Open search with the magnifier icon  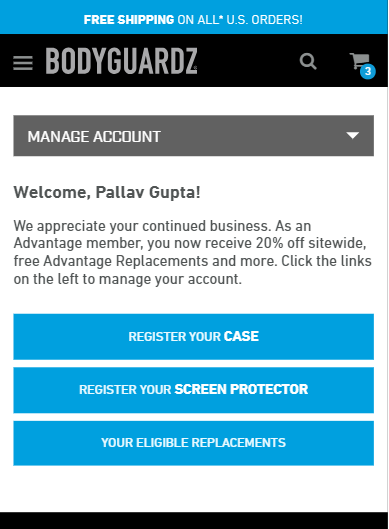click(x=308, y=61)
